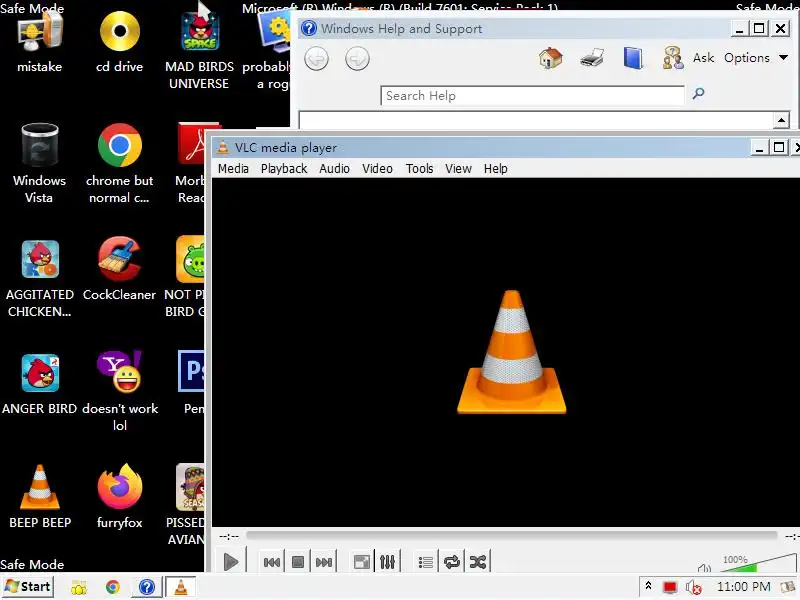Select the CockCleaner desktop icon
The height and width of the screenshot is (600, 800).
120,269
